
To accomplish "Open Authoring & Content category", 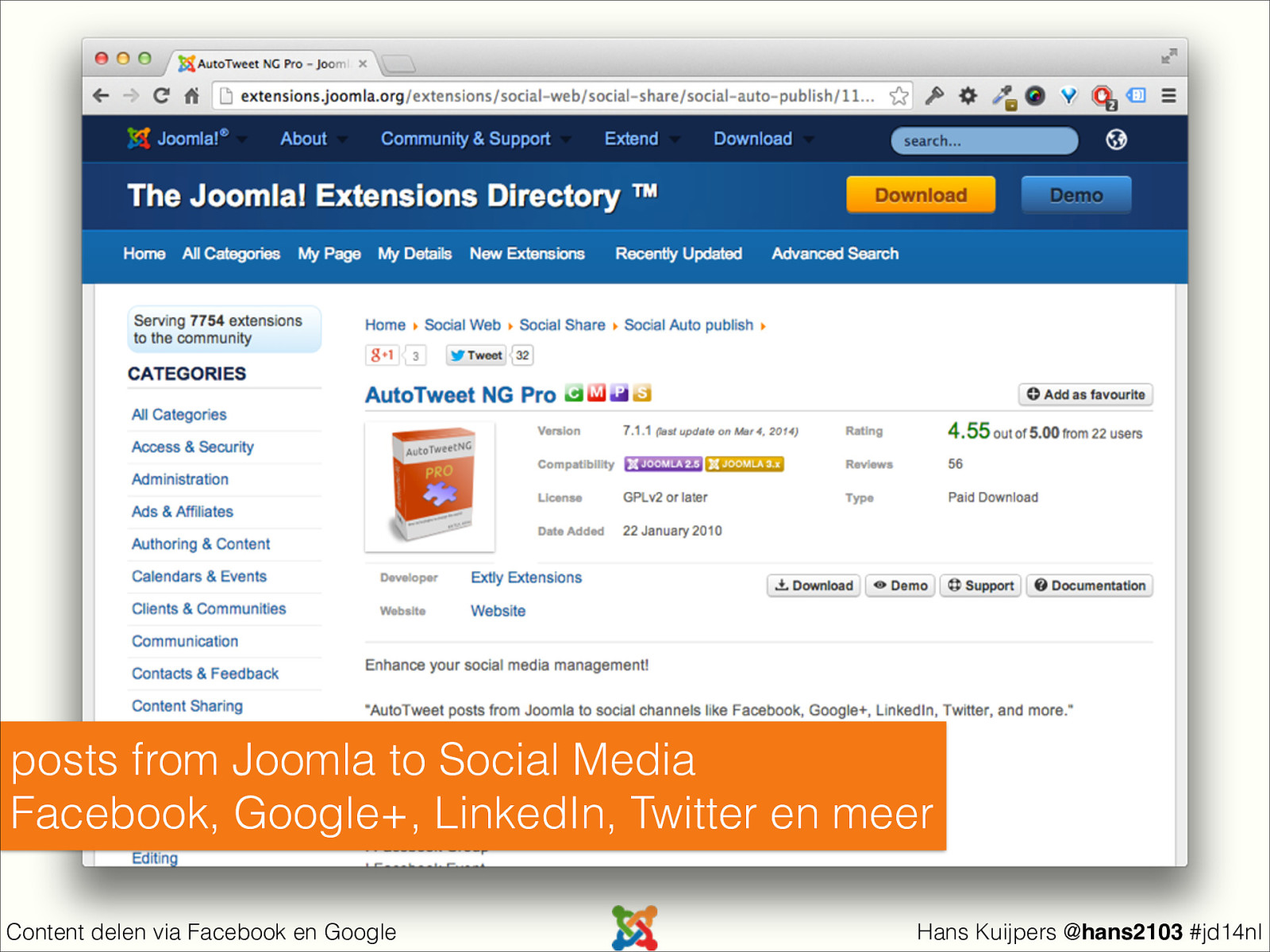I will click(201, 544).
